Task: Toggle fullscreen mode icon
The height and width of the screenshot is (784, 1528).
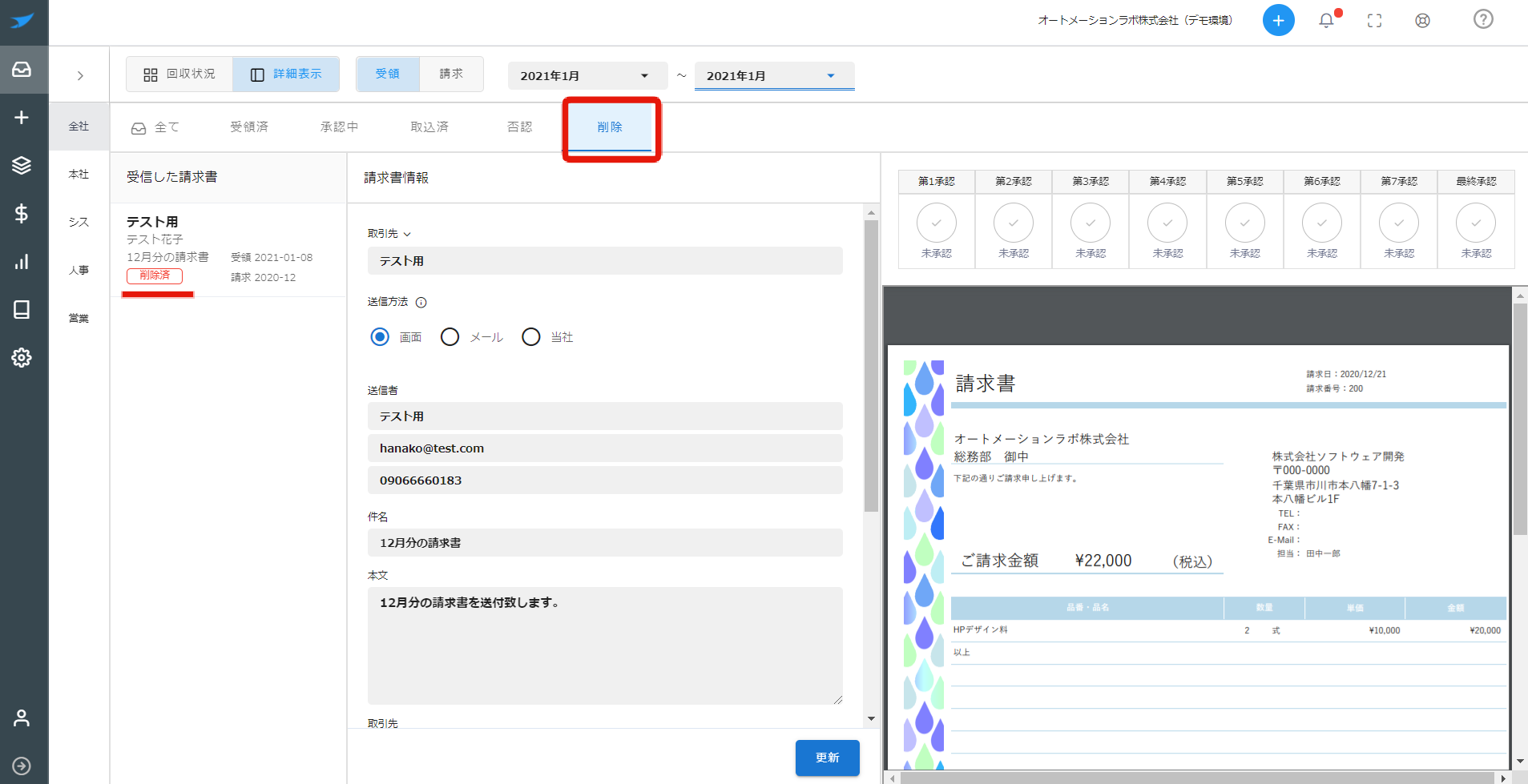Action: pyautogui.click(x=1375, y=21)
